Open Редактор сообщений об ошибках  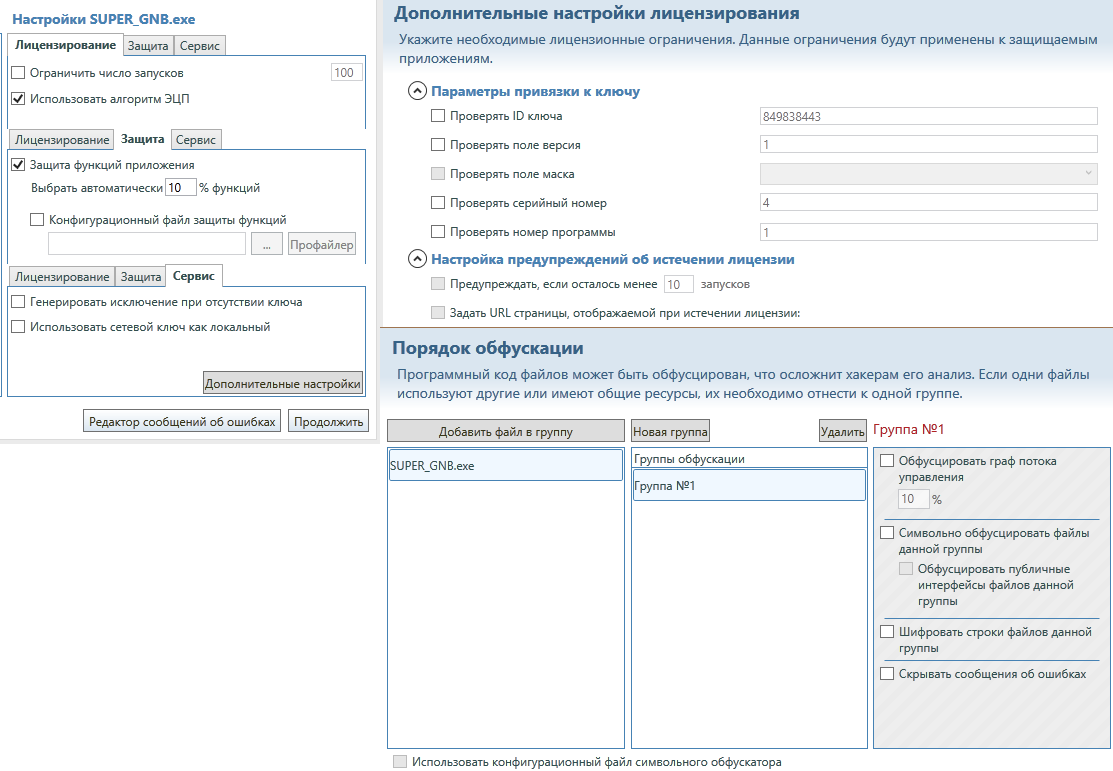tap(181, 421)
